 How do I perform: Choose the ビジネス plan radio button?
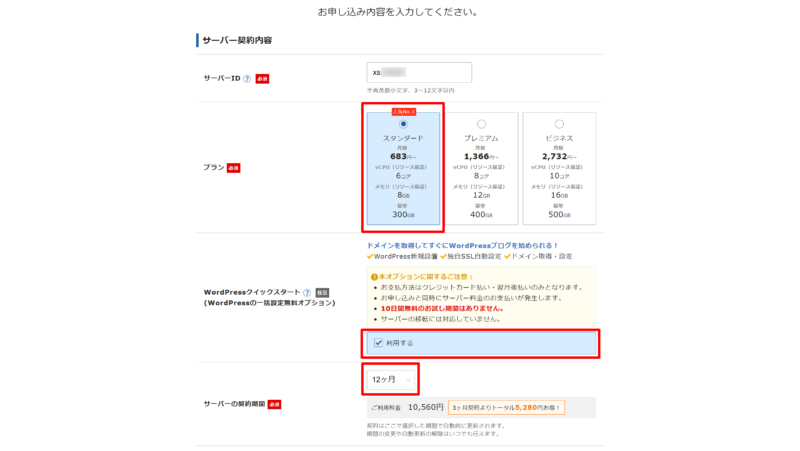(x=559, y=124)
